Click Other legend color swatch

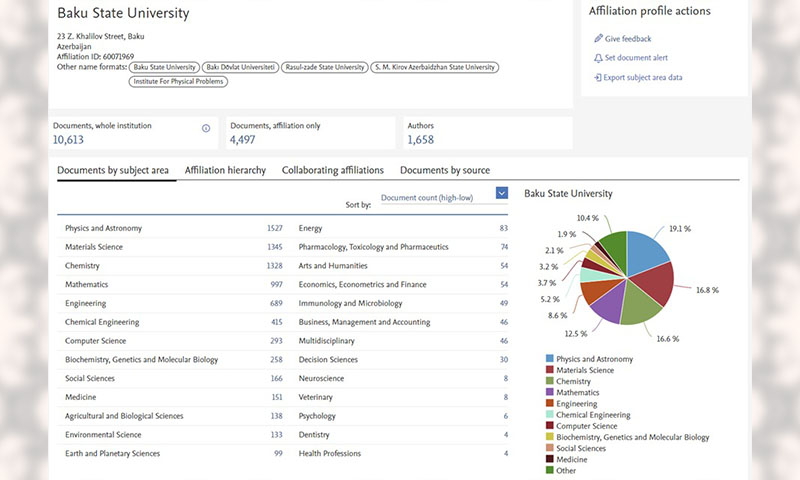(x=549, y=470)
